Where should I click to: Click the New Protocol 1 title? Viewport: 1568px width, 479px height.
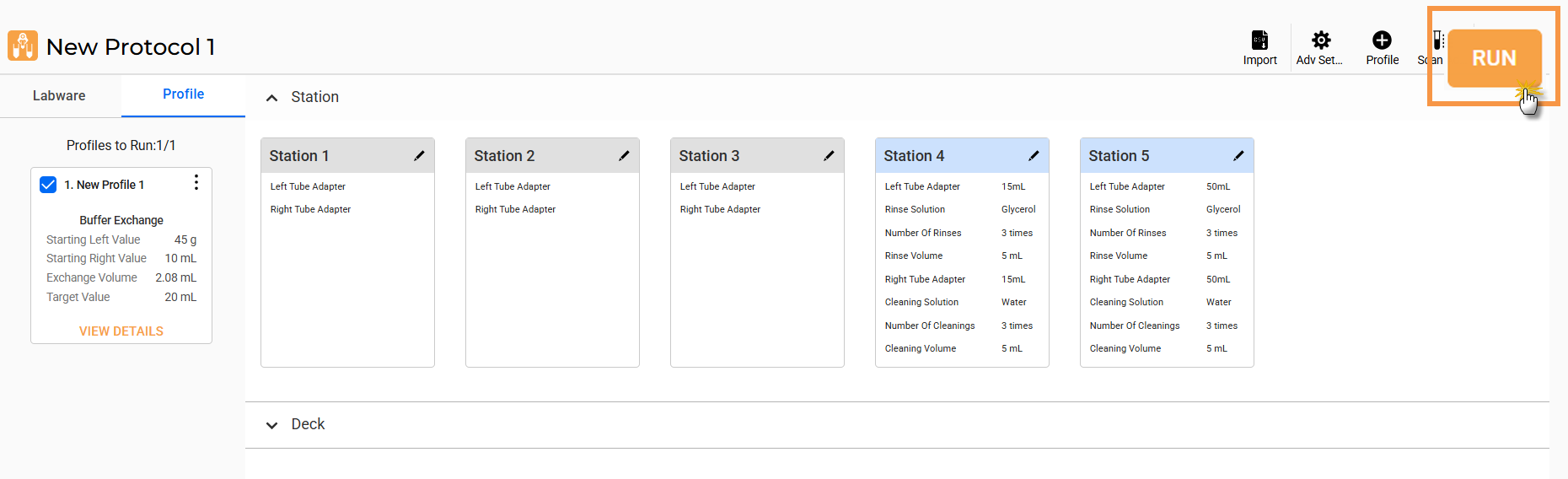pyautogui.click(x=131, y=47)
